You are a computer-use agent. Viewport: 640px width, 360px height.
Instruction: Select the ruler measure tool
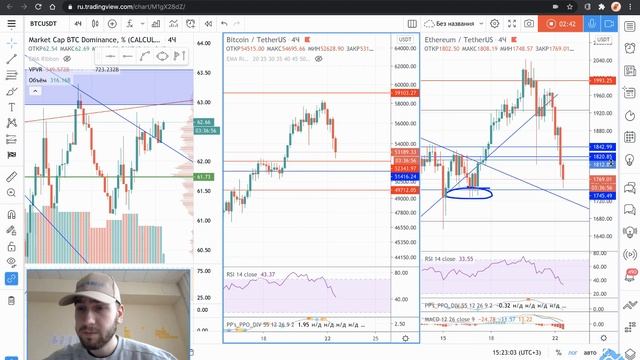11,176
